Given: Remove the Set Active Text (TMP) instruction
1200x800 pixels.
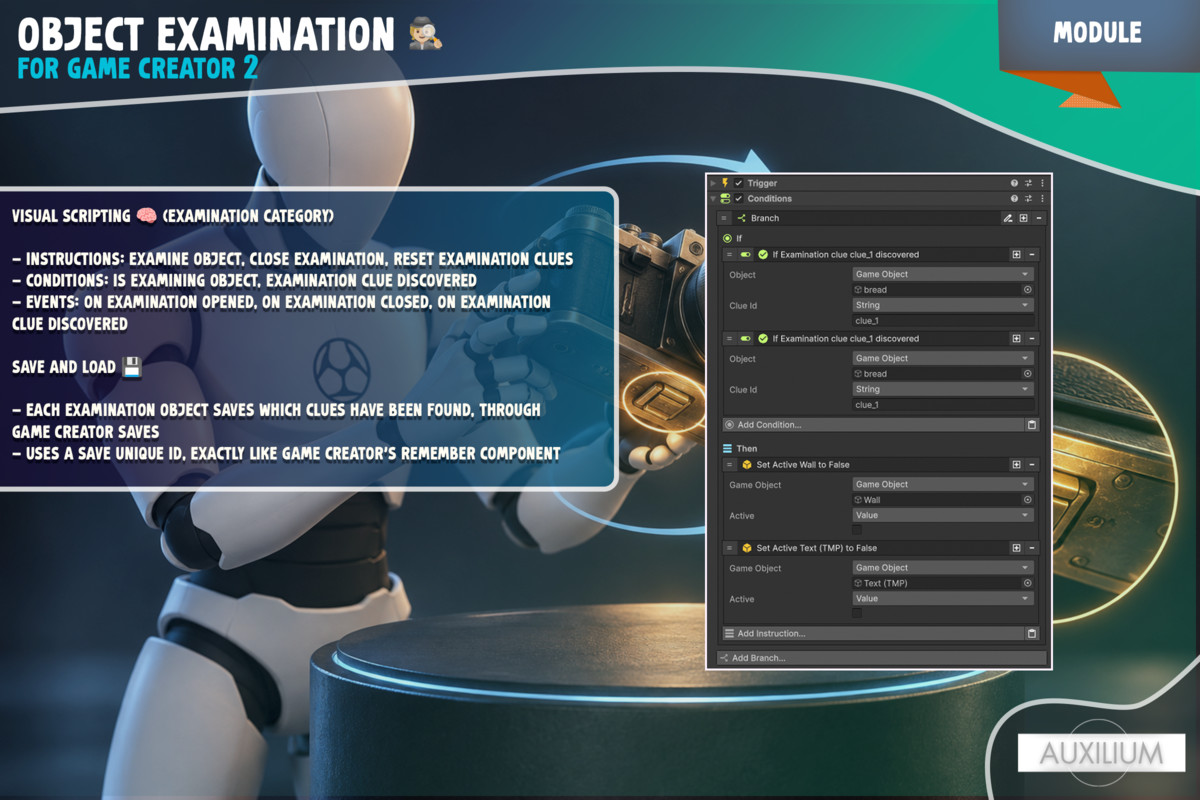Looking at the screenshot, I should 1032,548.
